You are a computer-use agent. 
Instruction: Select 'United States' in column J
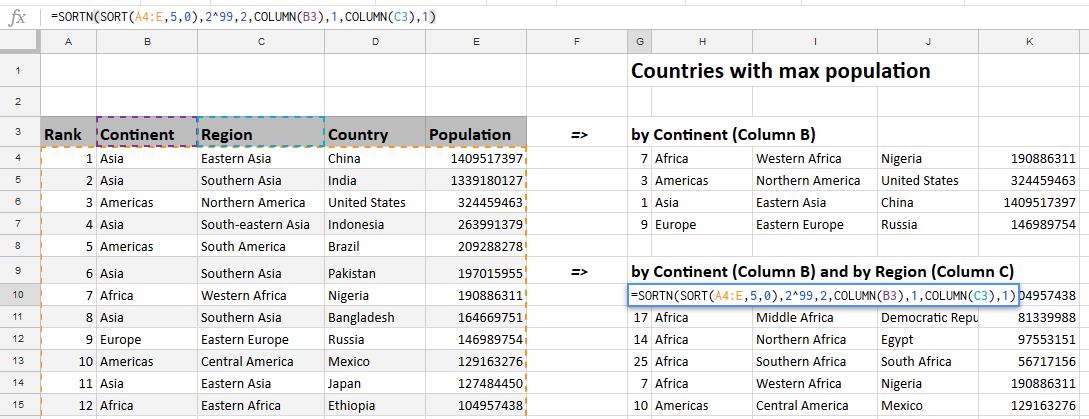coord(928,181)
